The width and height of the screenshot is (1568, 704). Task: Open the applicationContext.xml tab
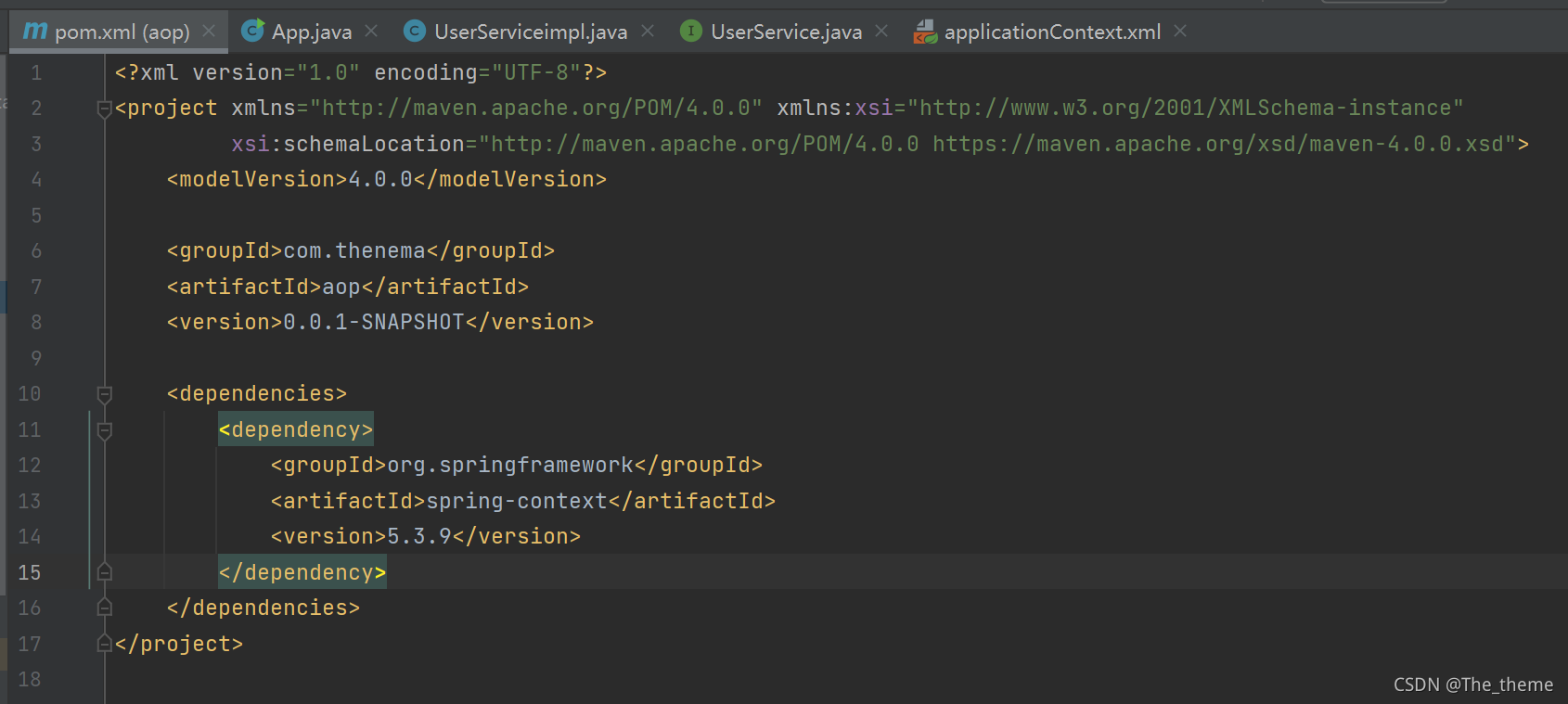1052,32
